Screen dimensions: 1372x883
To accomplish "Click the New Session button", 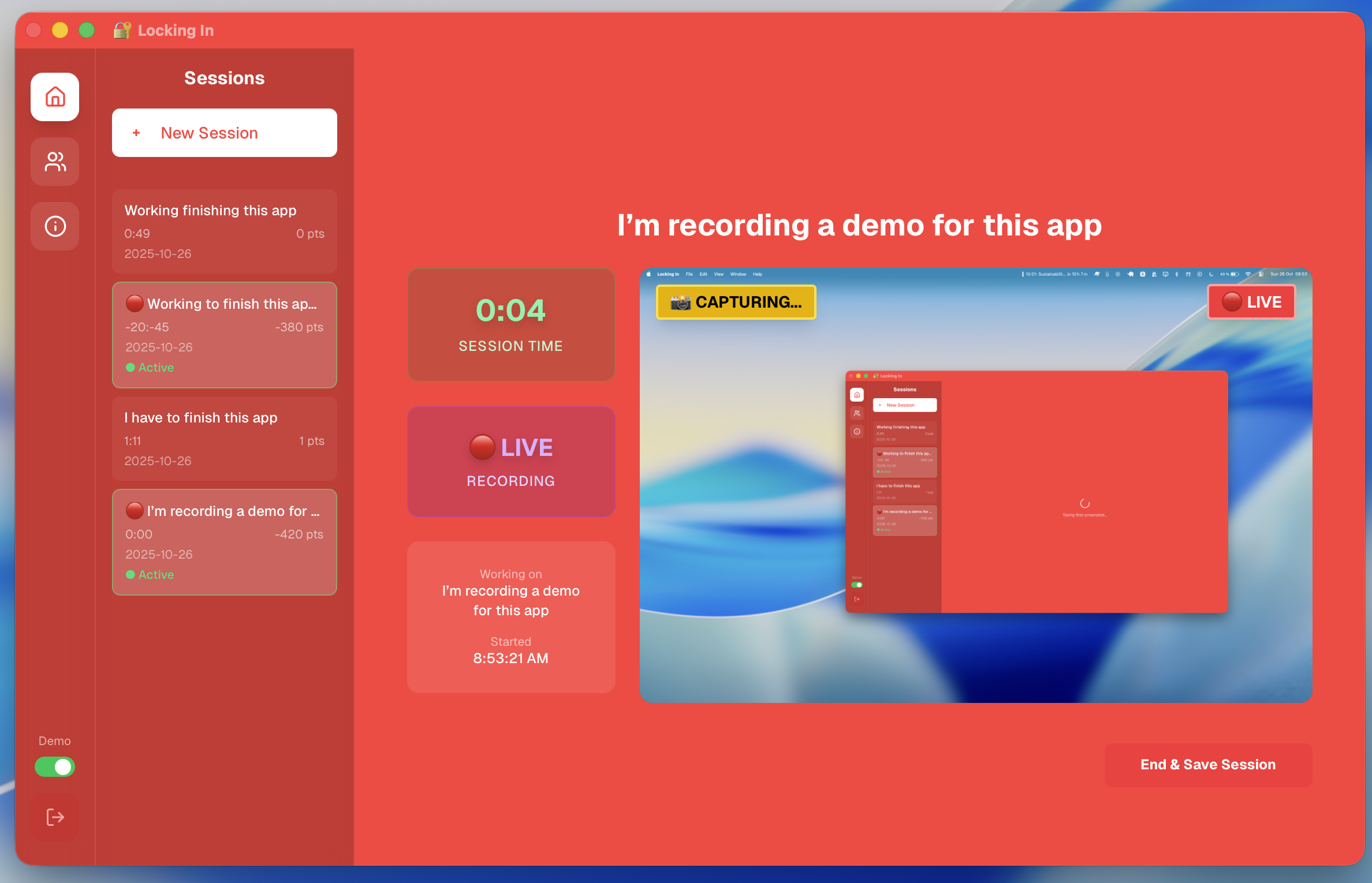I will coord(224,133).
